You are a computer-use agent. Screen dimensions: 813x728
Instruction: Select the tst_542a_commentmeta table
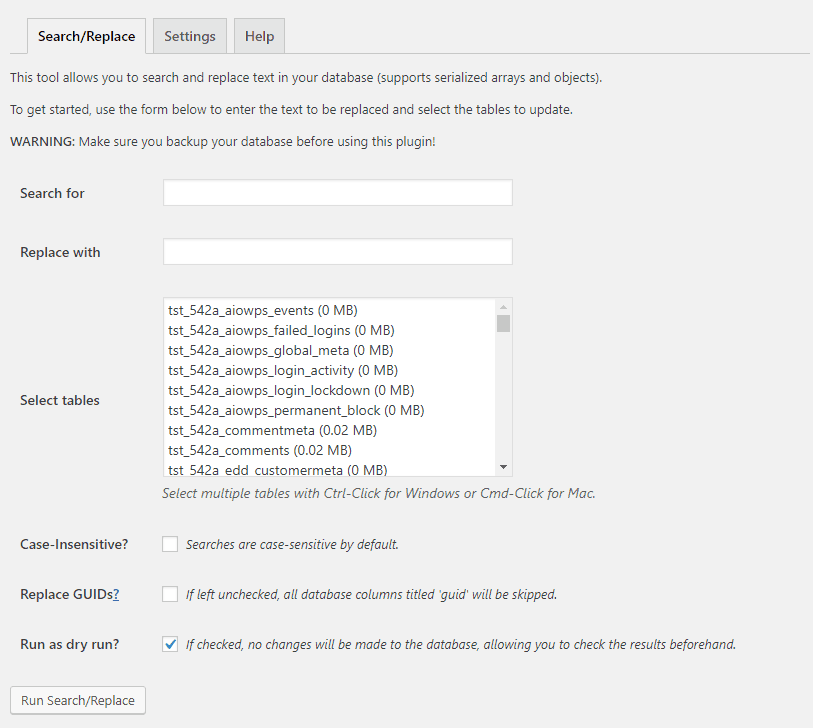272,430
